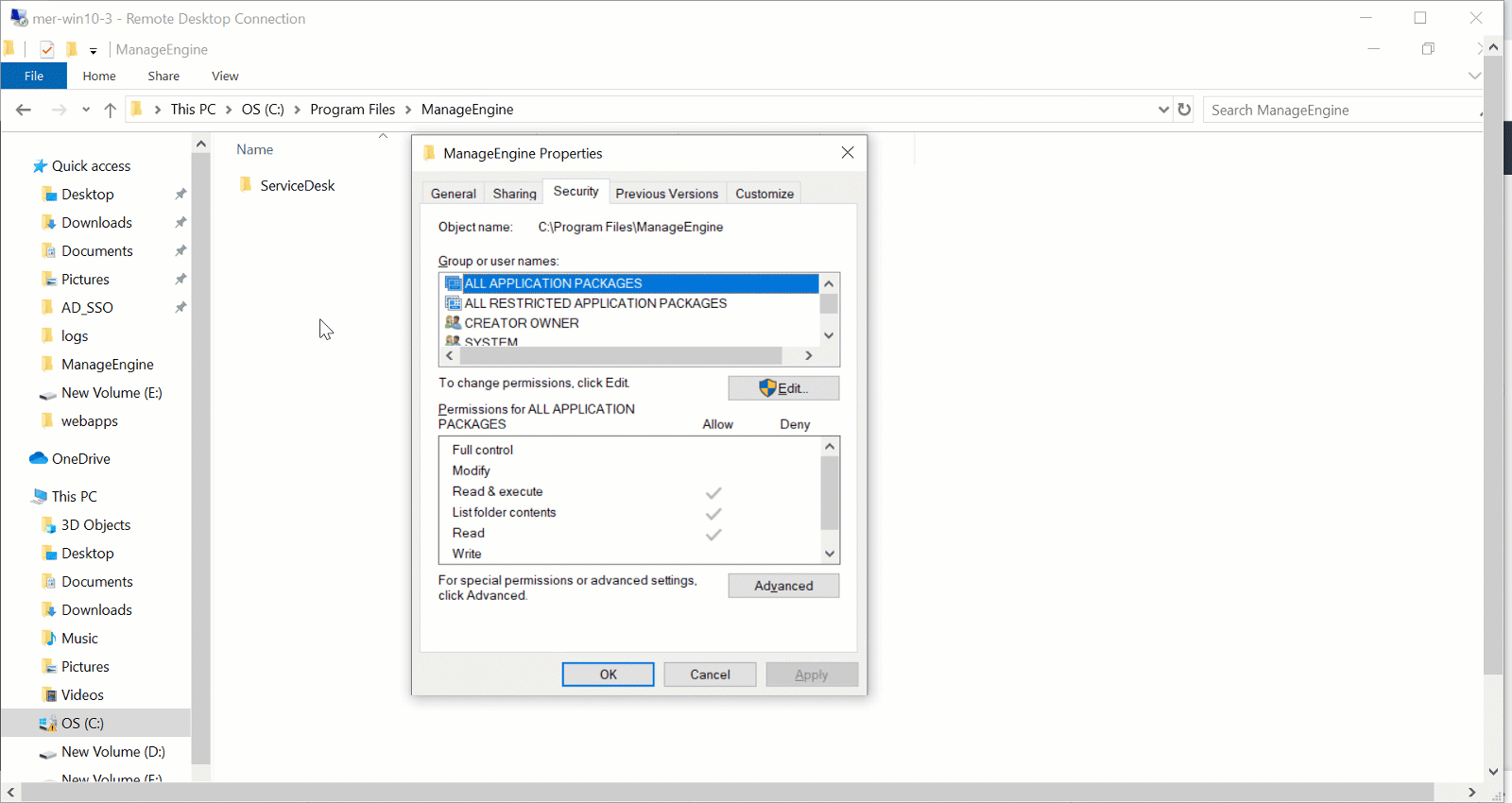Screen dimensions: 1512x803
Task: Click the Quick access star icon
Action: click(40, 166)
